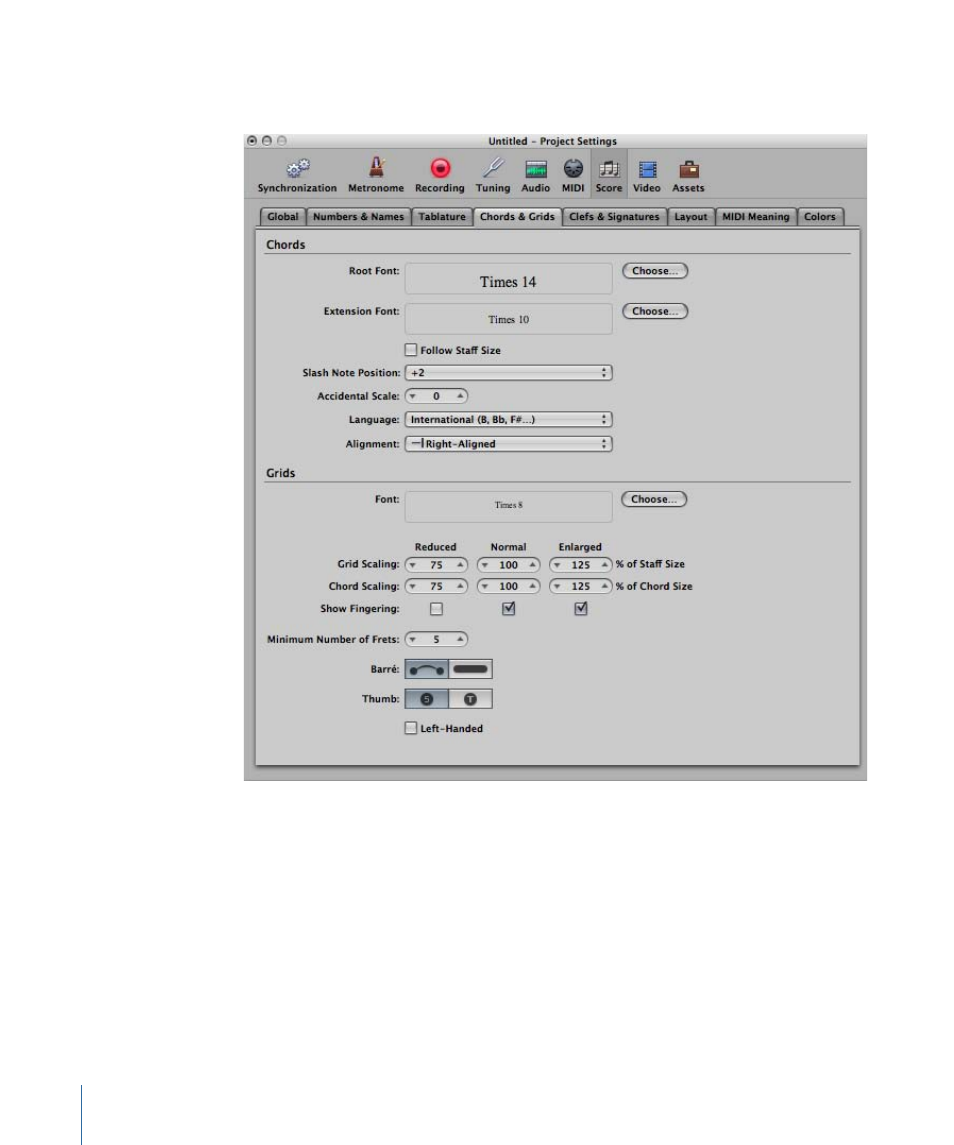
Task: Switch to the Numbers & Names tab
Action: pos(358,217)
